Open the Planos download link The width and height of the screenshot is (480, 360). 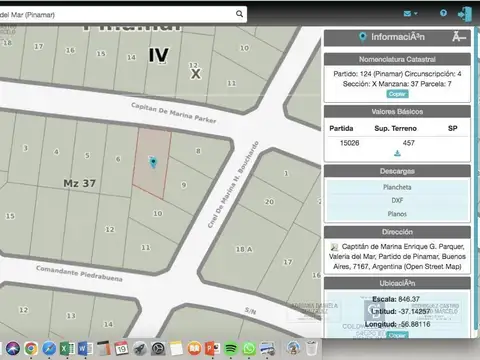[x=397, y=214]
